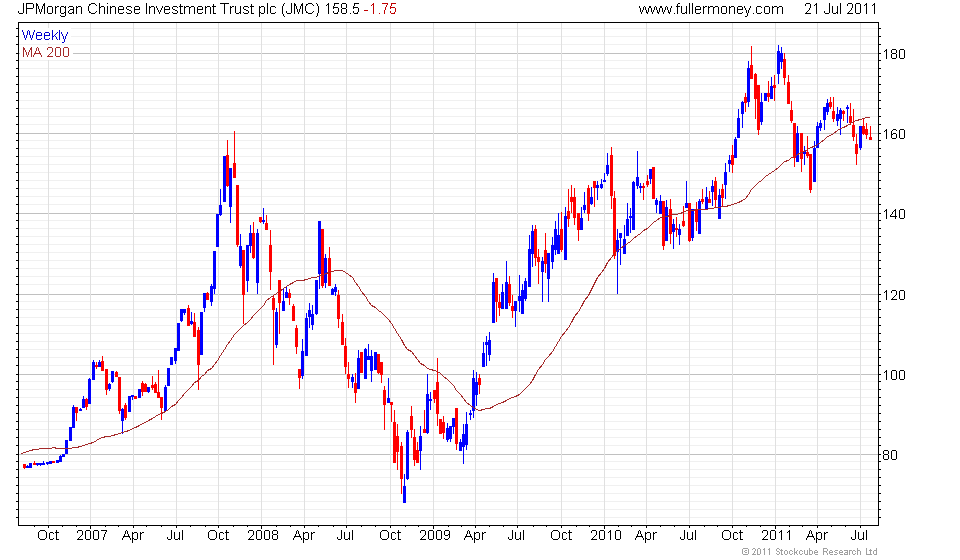
Task: Click the Apr label right after 2010
Action: [646, 535]
